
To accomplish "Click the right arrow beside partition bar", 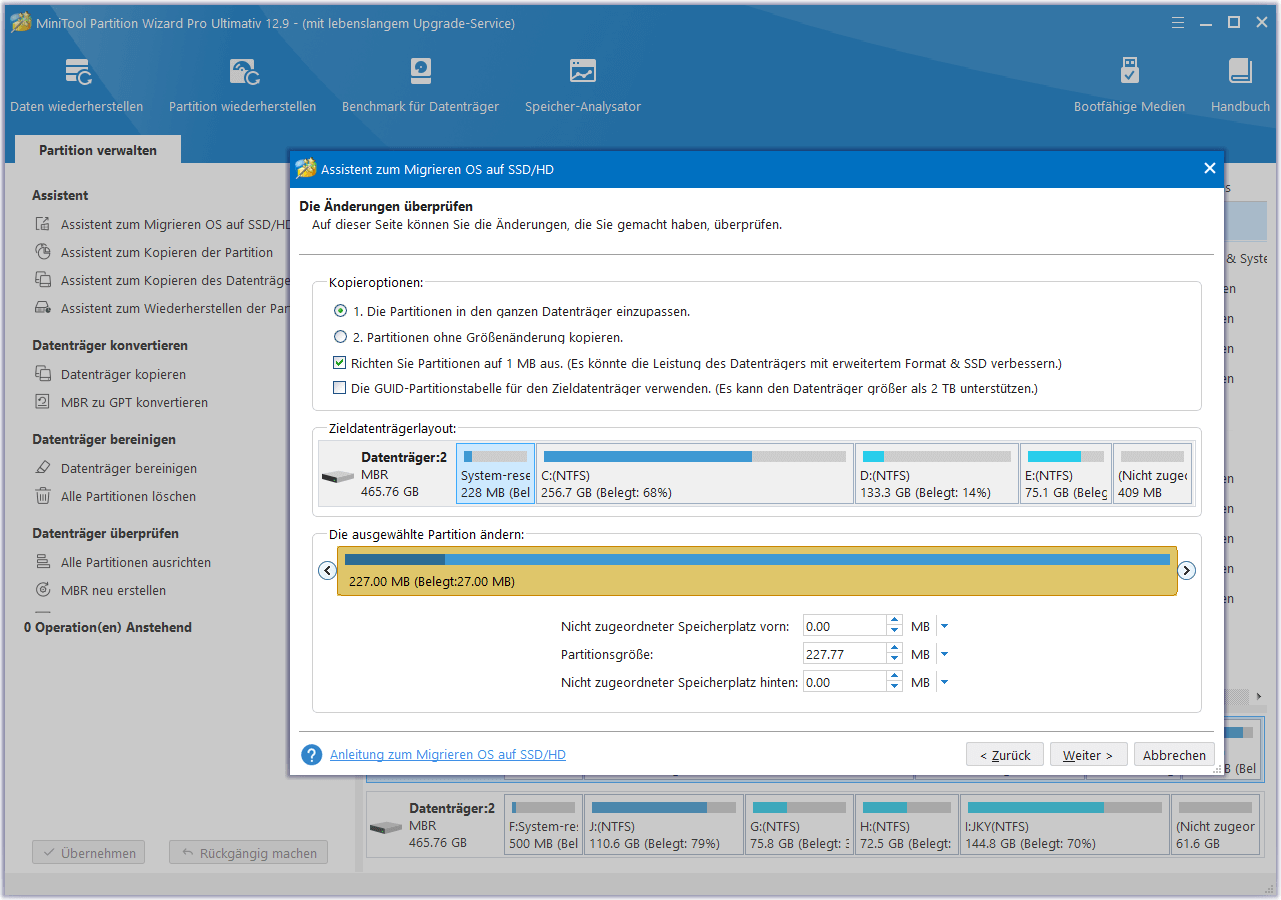I will [1187, 571].
